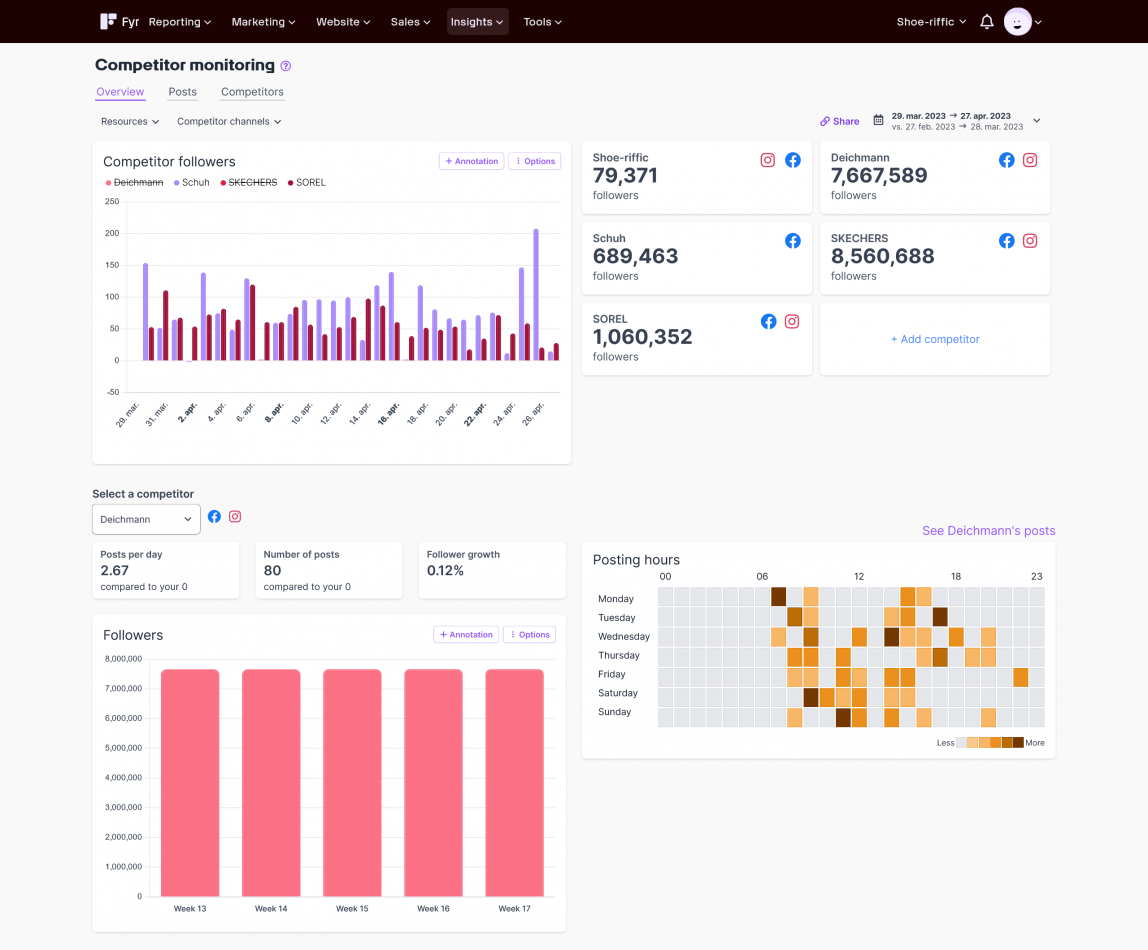Image resolution: width=1148 pixels, height=950 pixels.
Task: Select the darkest color on the Less-More intensity scale
Action: pos(1018,743)
